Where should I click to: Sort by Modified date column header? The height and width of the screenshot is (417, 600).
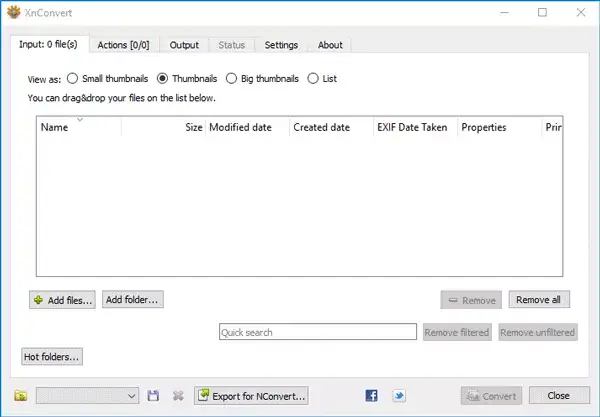[248, 127]
